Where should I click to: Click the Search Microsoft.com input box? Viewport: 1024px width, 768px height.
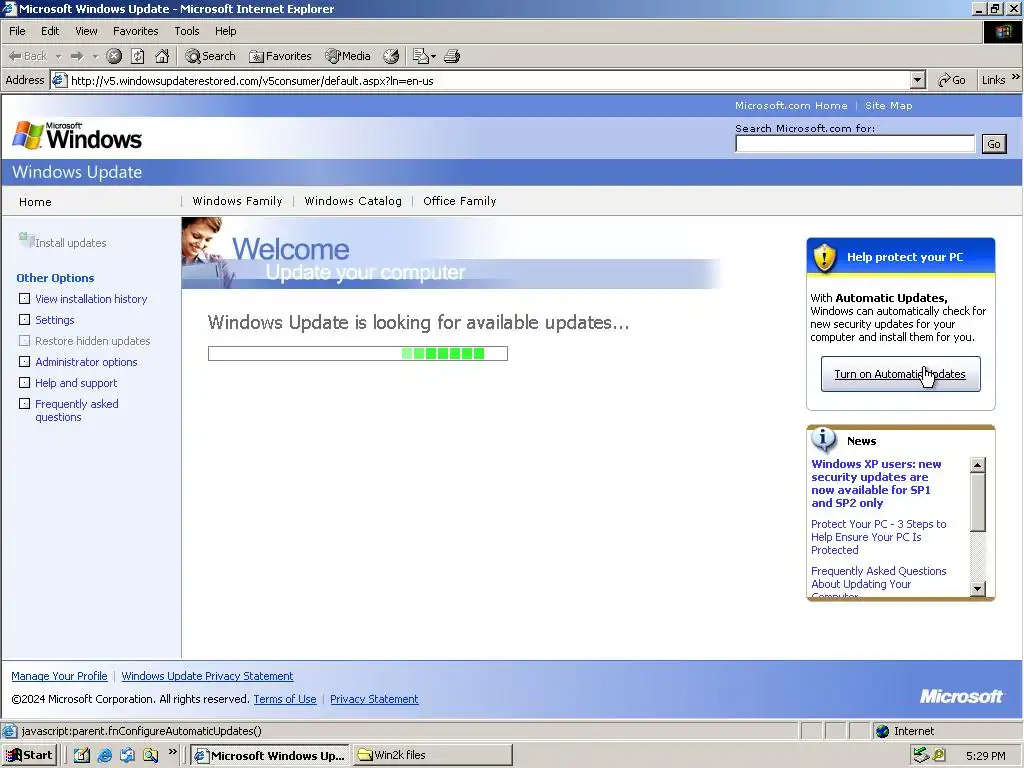(x=855, y=144)
